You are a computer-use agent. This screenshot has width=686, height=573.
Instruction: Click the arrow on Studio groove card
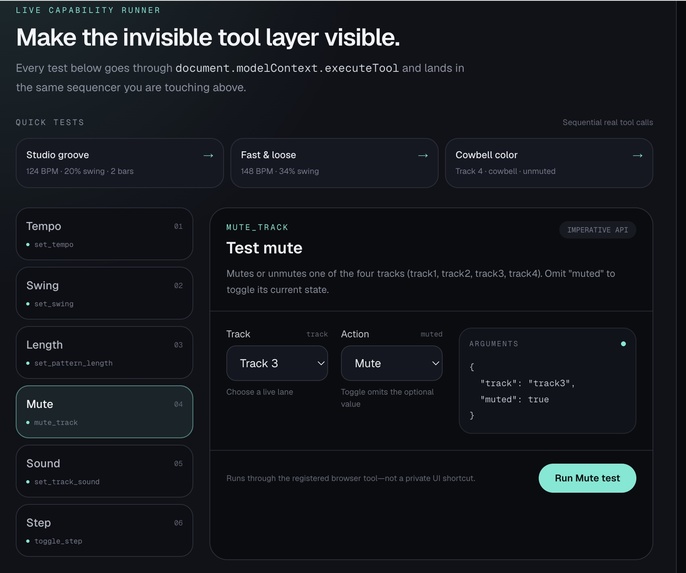click(x=208, y=155)
